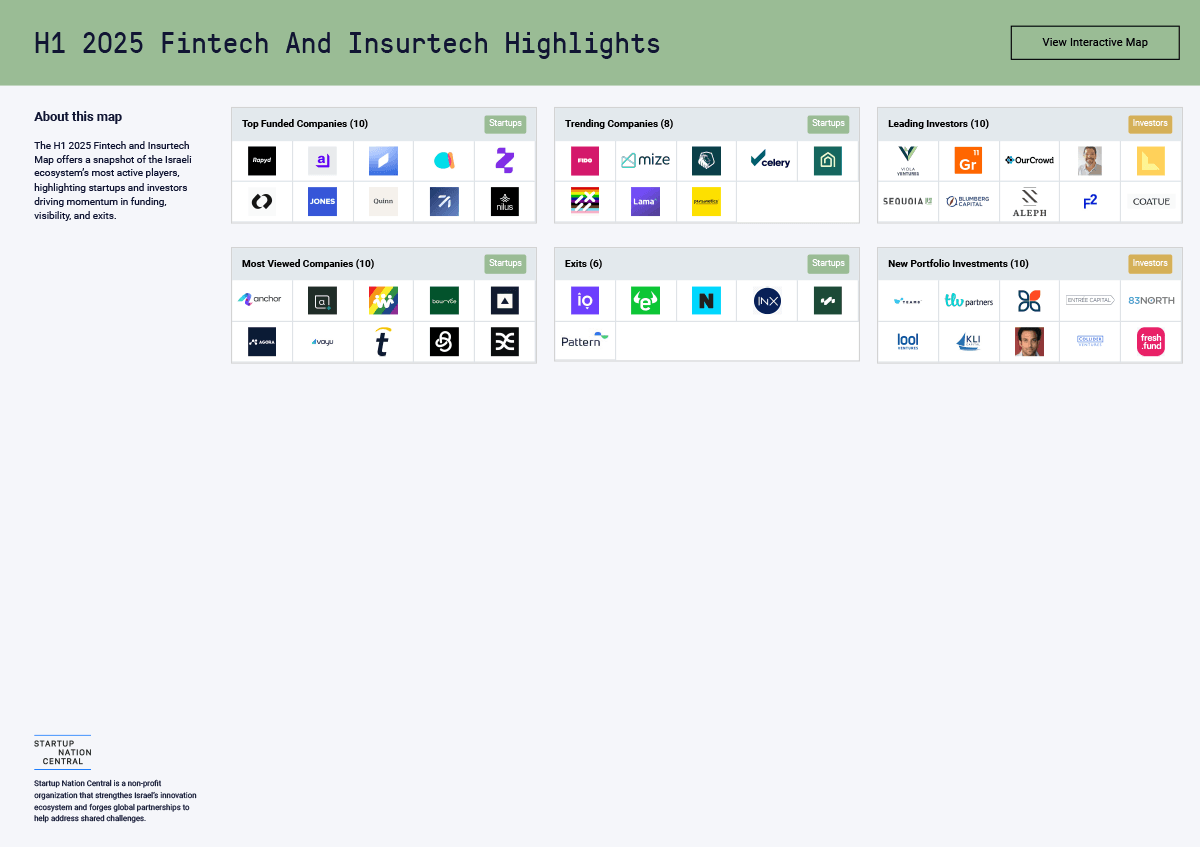Select the dark teal lion logo

[706, 161]
